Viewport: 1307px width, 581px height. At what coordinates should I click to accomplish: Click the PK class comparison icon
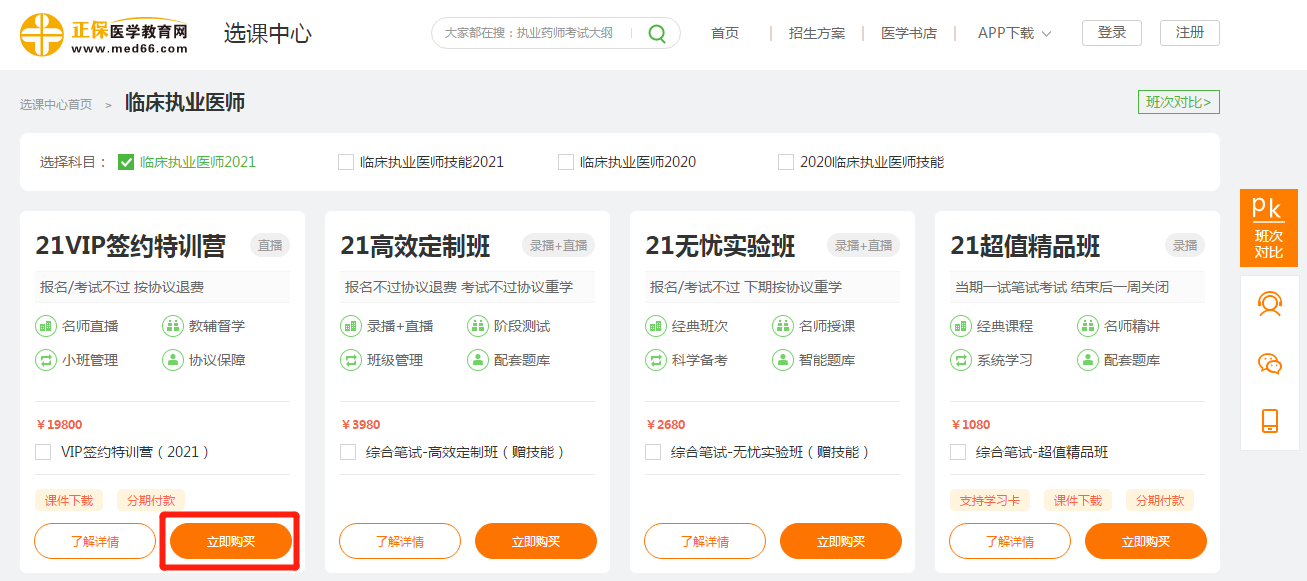tap(1268, 225)
